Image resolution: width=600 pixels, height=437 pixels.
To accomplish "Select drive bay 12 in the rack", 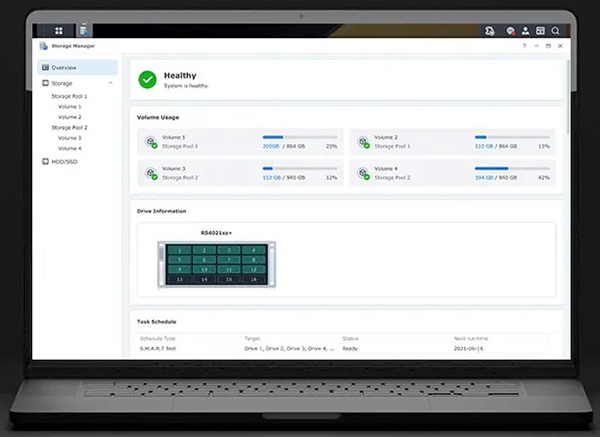I will 254,270.
